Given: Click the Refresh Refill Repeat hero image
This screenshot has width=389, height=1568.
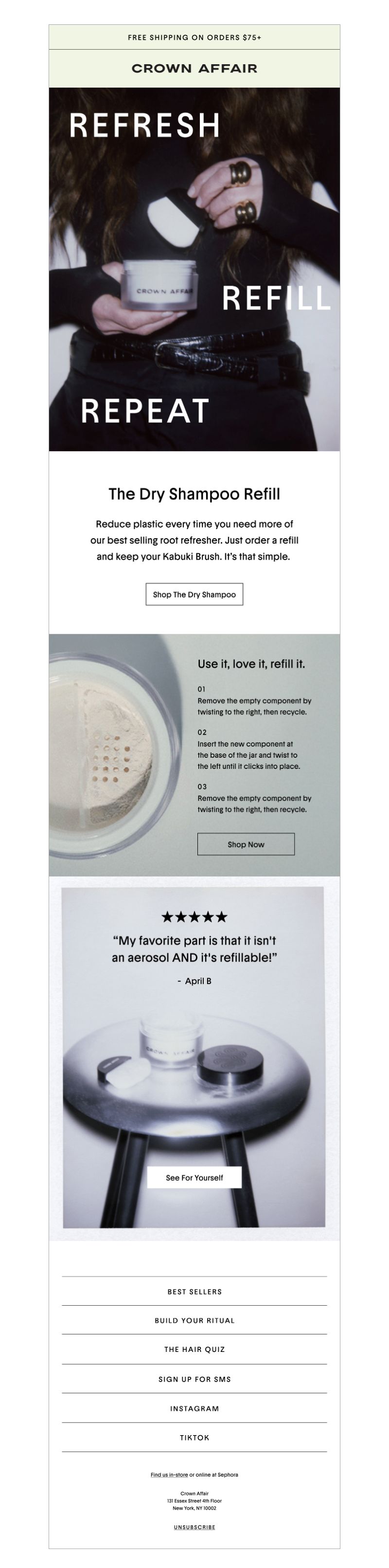Looking at the screenshot, I should [x=194, y=269].
